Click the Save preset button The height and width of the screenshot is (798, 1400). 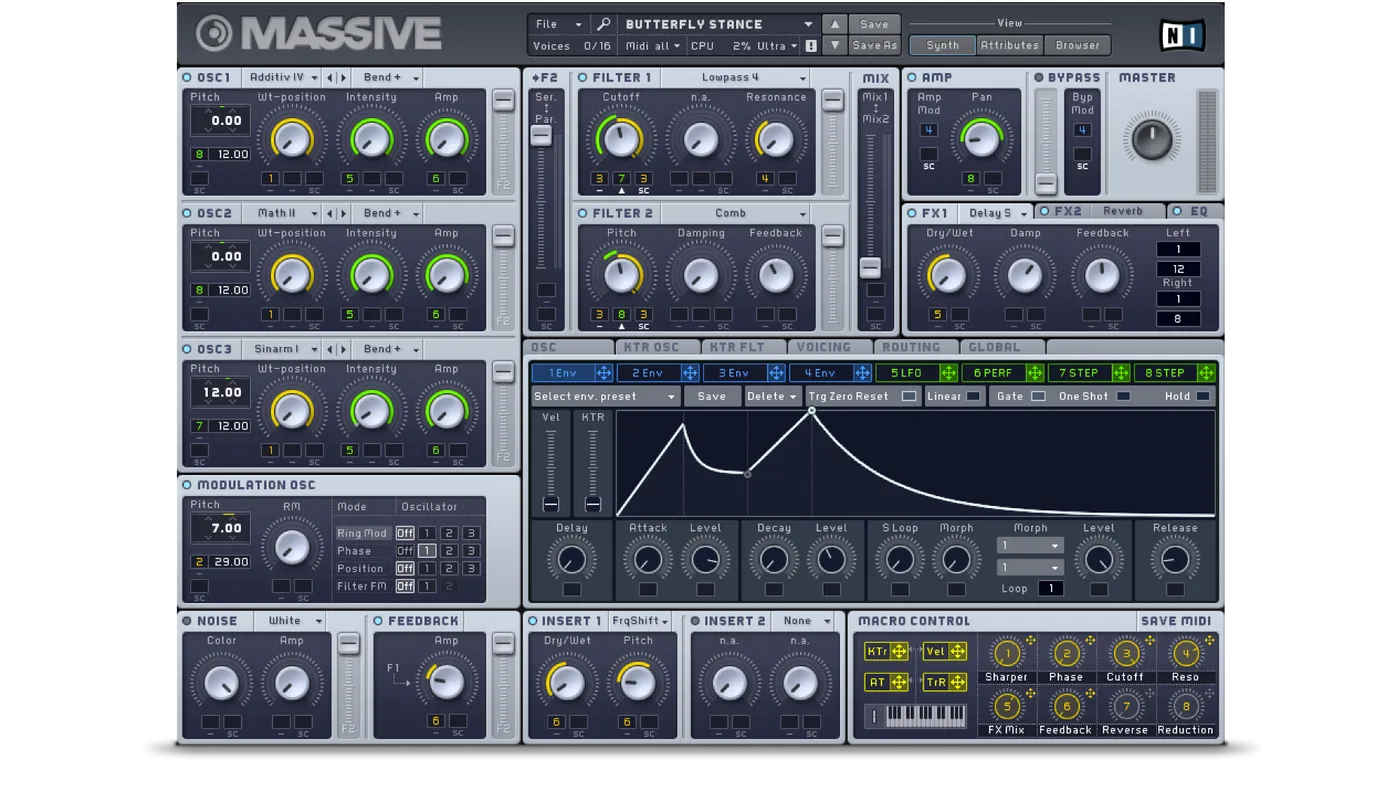[x=874, y=24]
